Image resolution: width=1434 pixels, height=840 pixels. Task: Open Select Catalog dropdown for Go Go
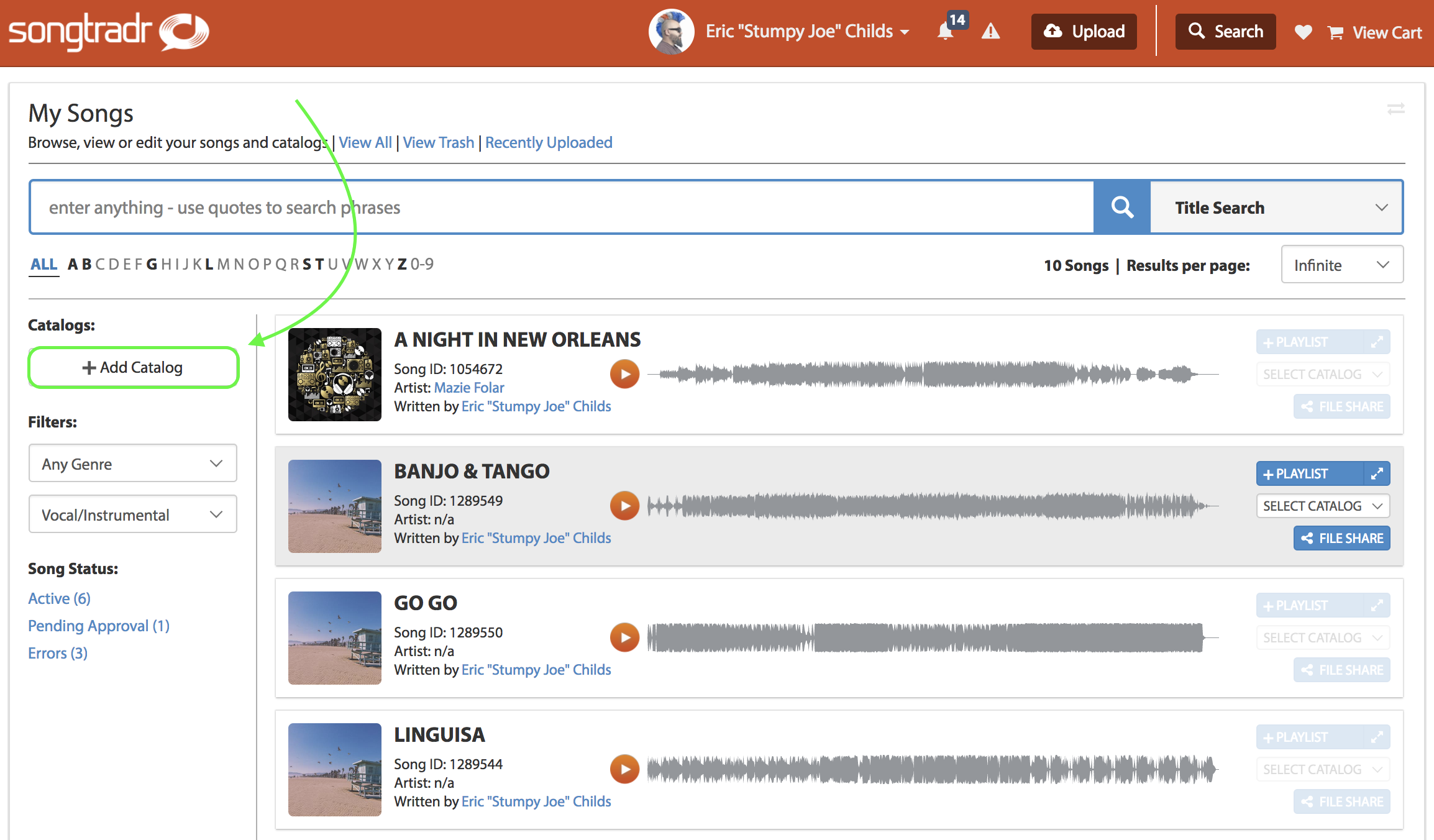point(1323,637)
